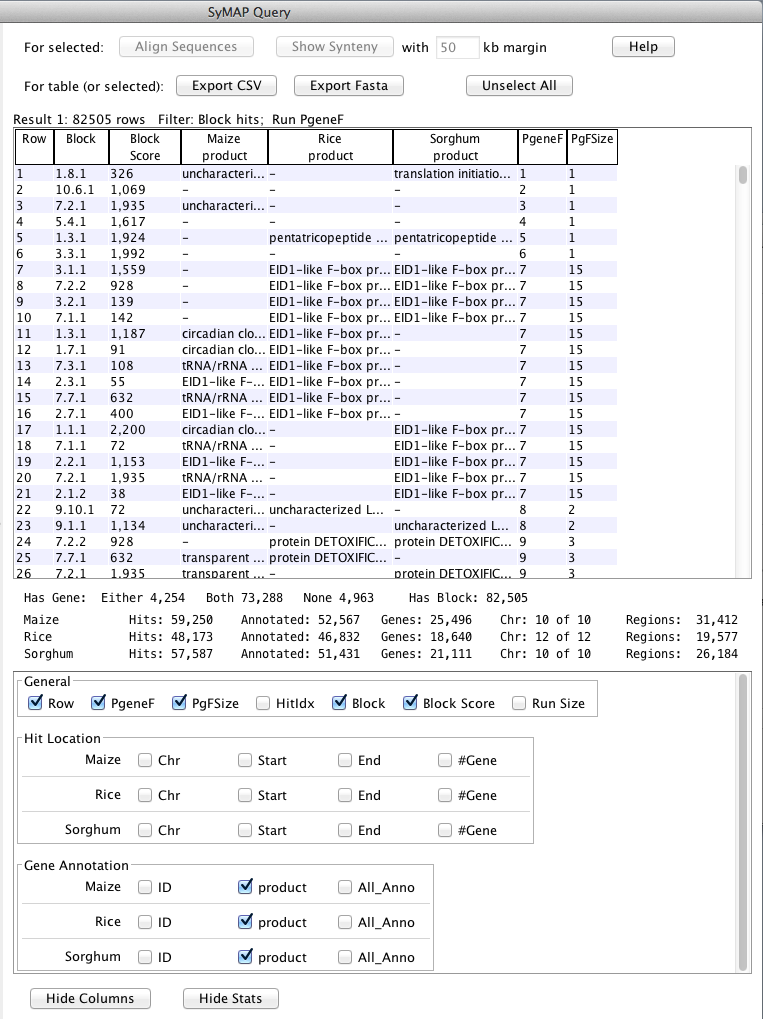Enable Sorghum Start hit location checkbox
Screen dimensions: 763x1019
click(244, 831)
